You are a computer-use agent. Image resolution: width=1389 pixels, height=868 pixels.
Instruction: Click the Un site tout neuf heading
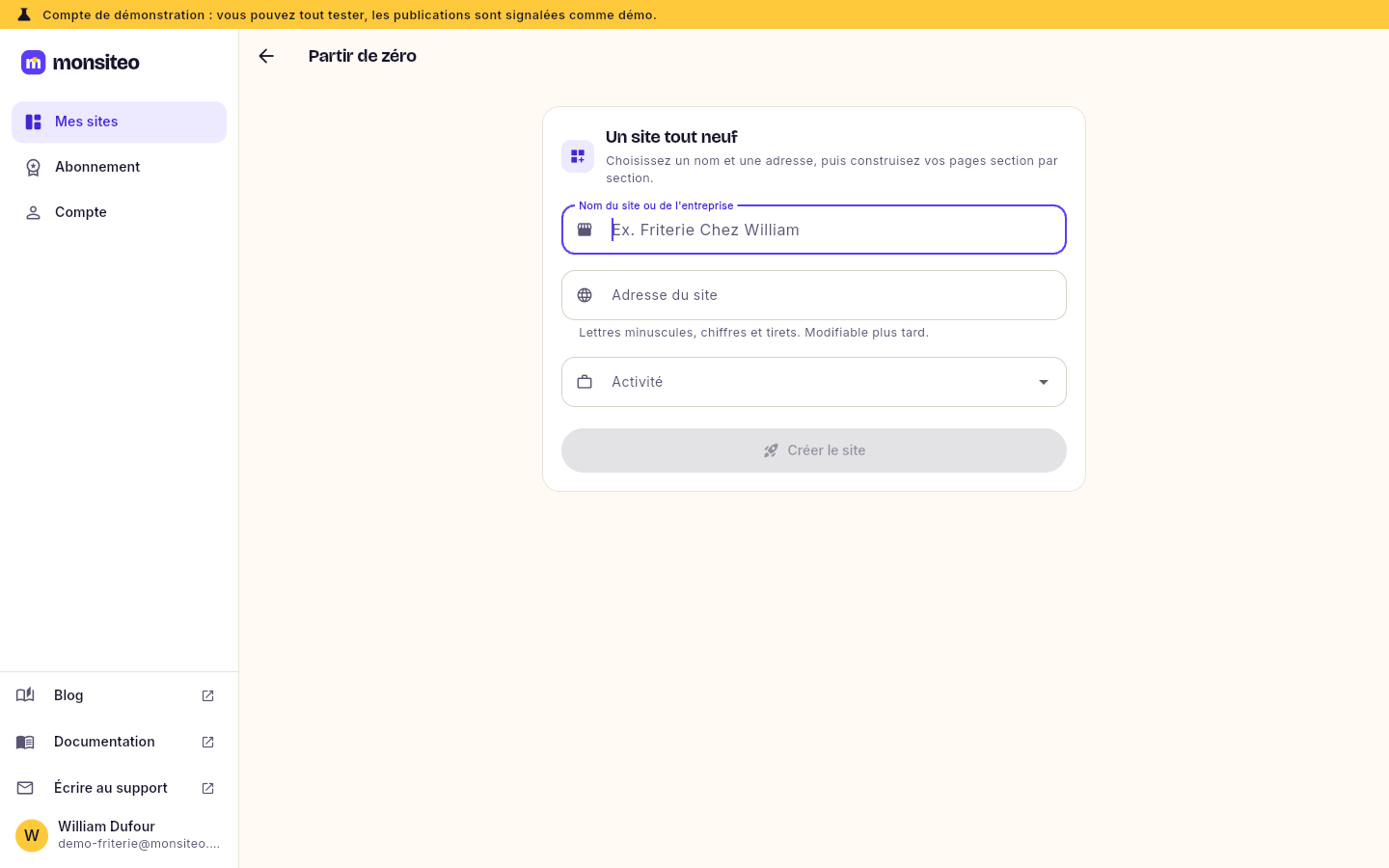click(671, 137)
